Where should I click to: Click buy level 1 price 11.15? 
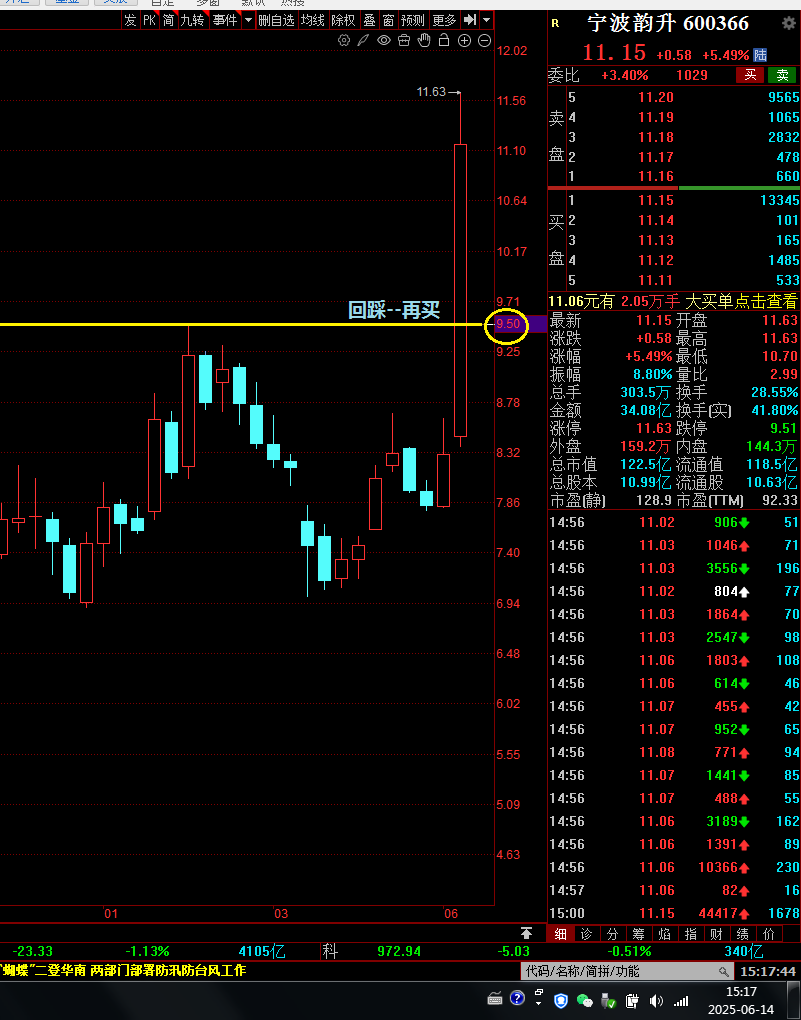click(655, 200)
